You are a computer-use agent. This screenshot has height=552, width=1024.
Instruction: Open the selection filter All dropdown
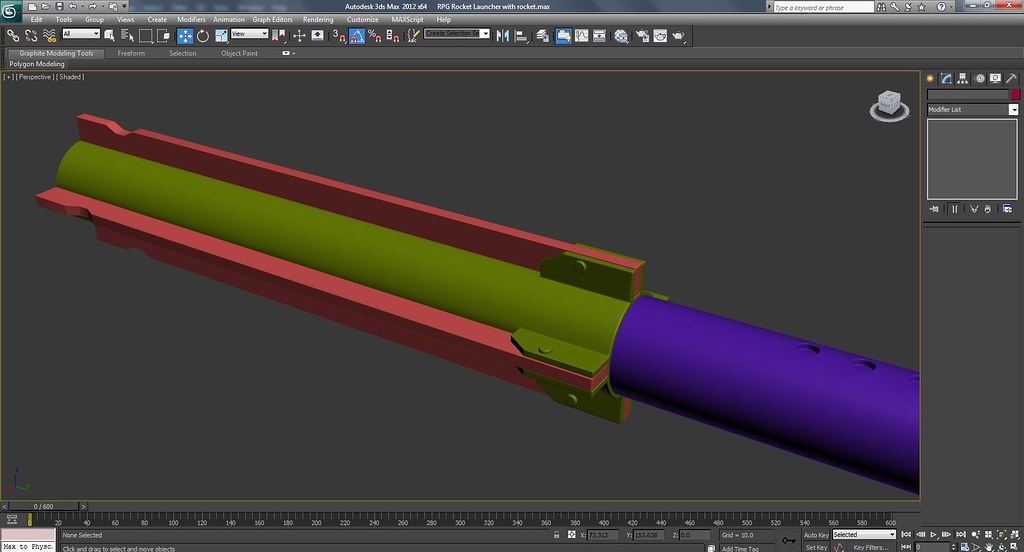81,34
